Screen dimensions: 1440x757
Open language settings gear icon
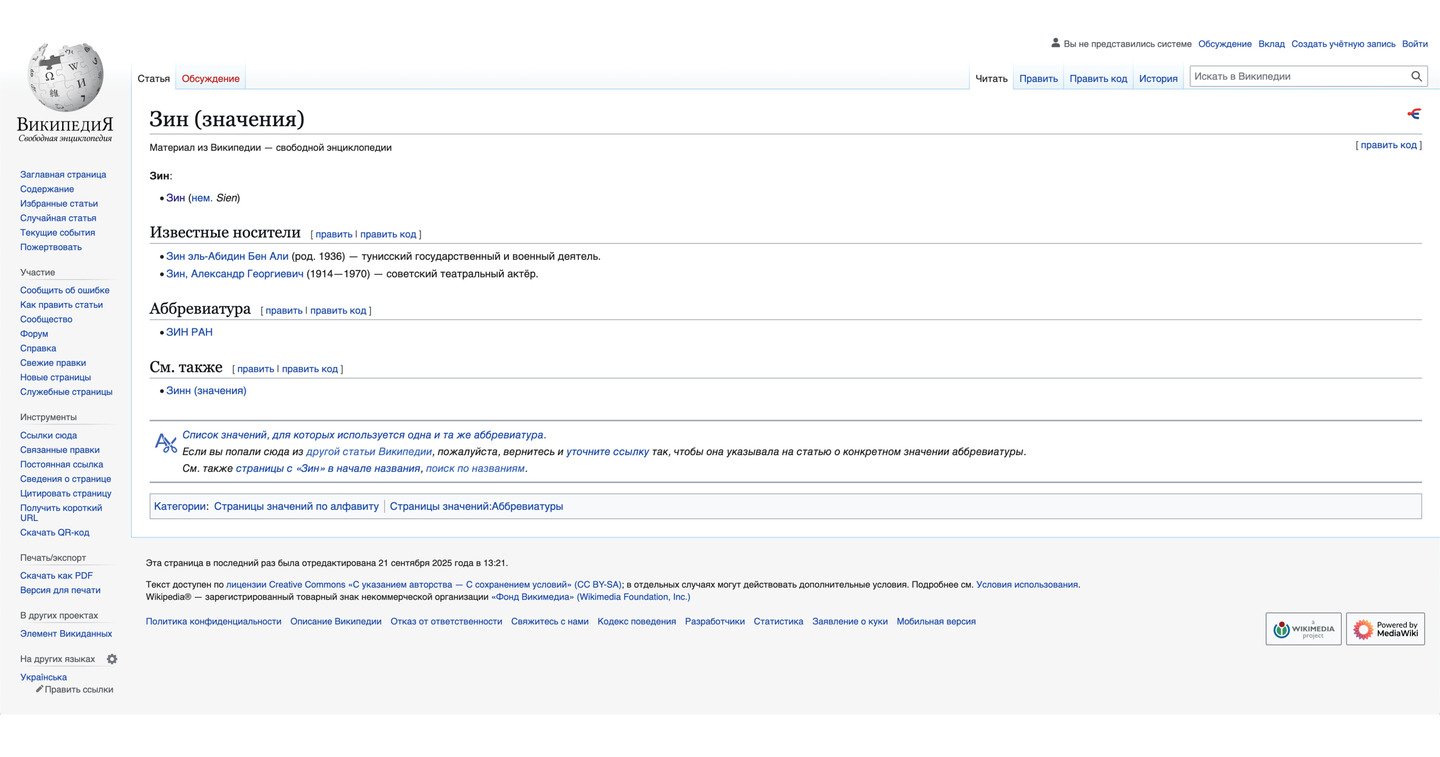pyautogui.click(x=112, y=659)
